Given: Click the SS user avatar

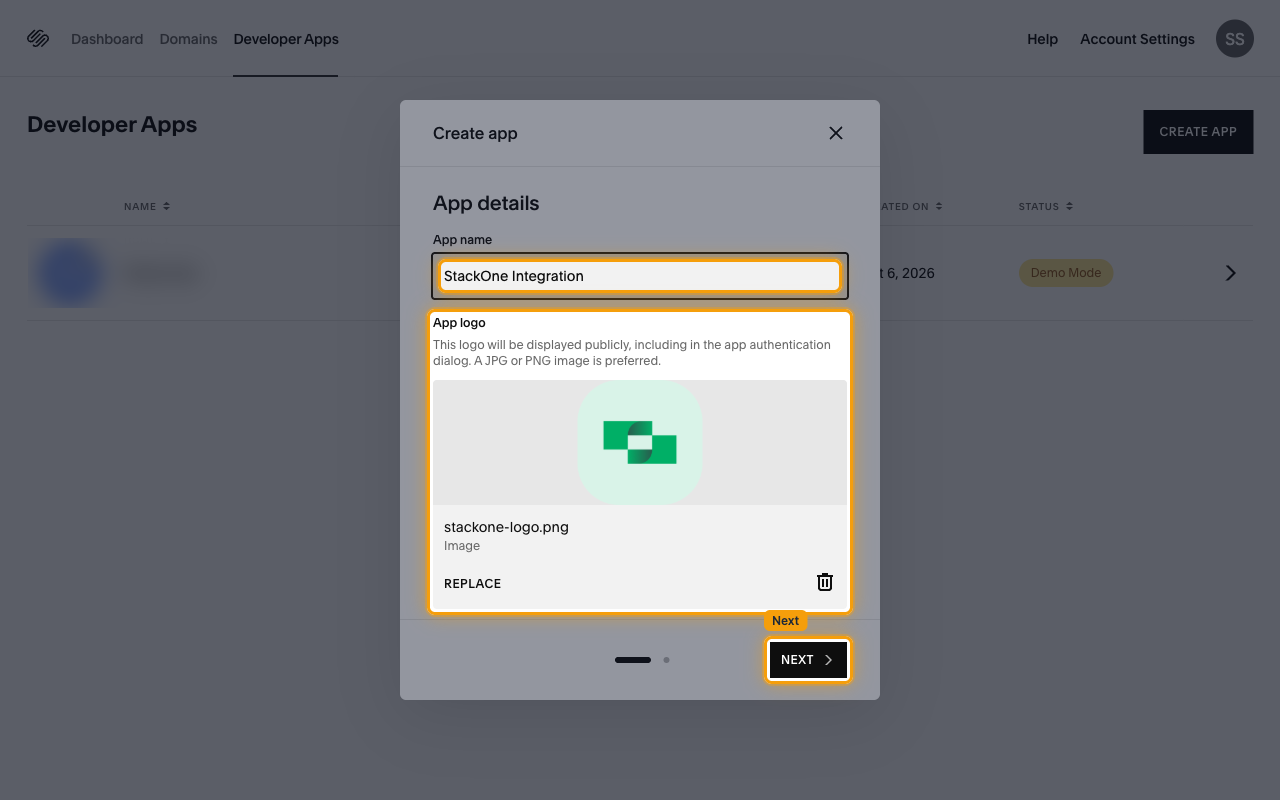Looking at the screenshot, I should click(x=1235, y=39).
